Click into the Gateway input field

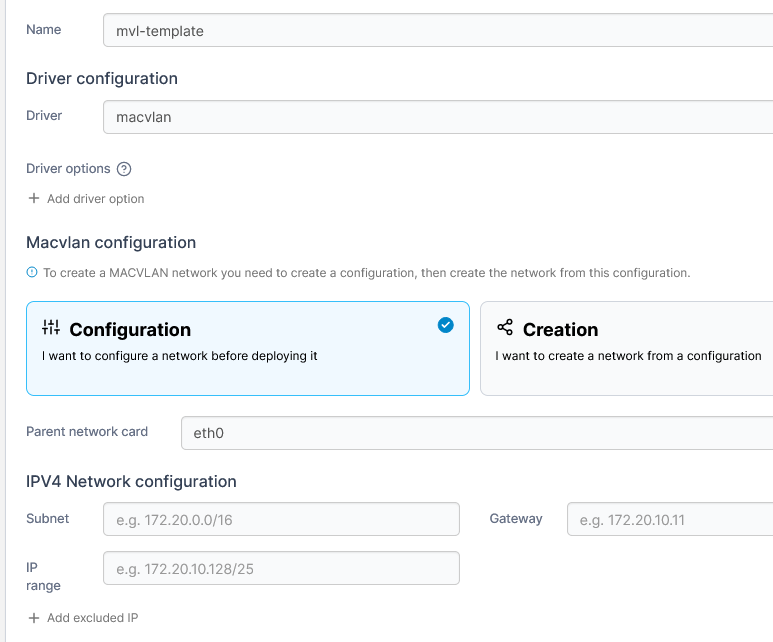click(670, 519)
